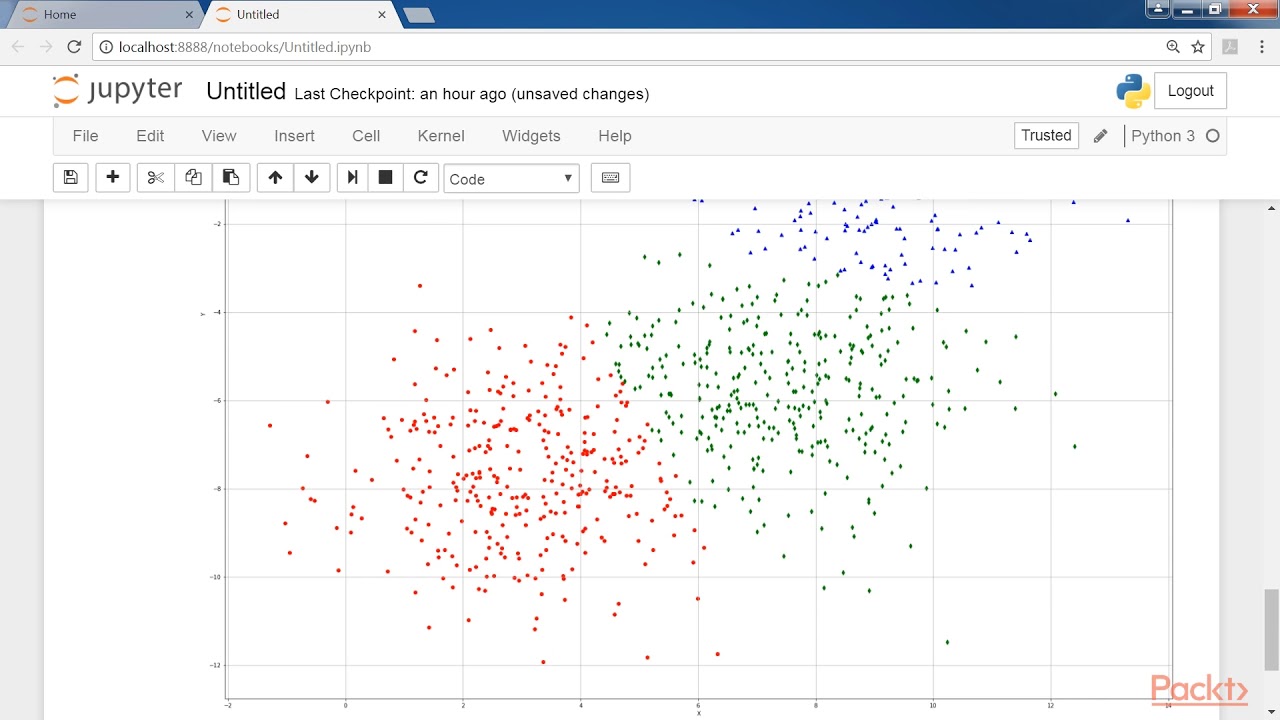Move selected cell down arrow

312,177
